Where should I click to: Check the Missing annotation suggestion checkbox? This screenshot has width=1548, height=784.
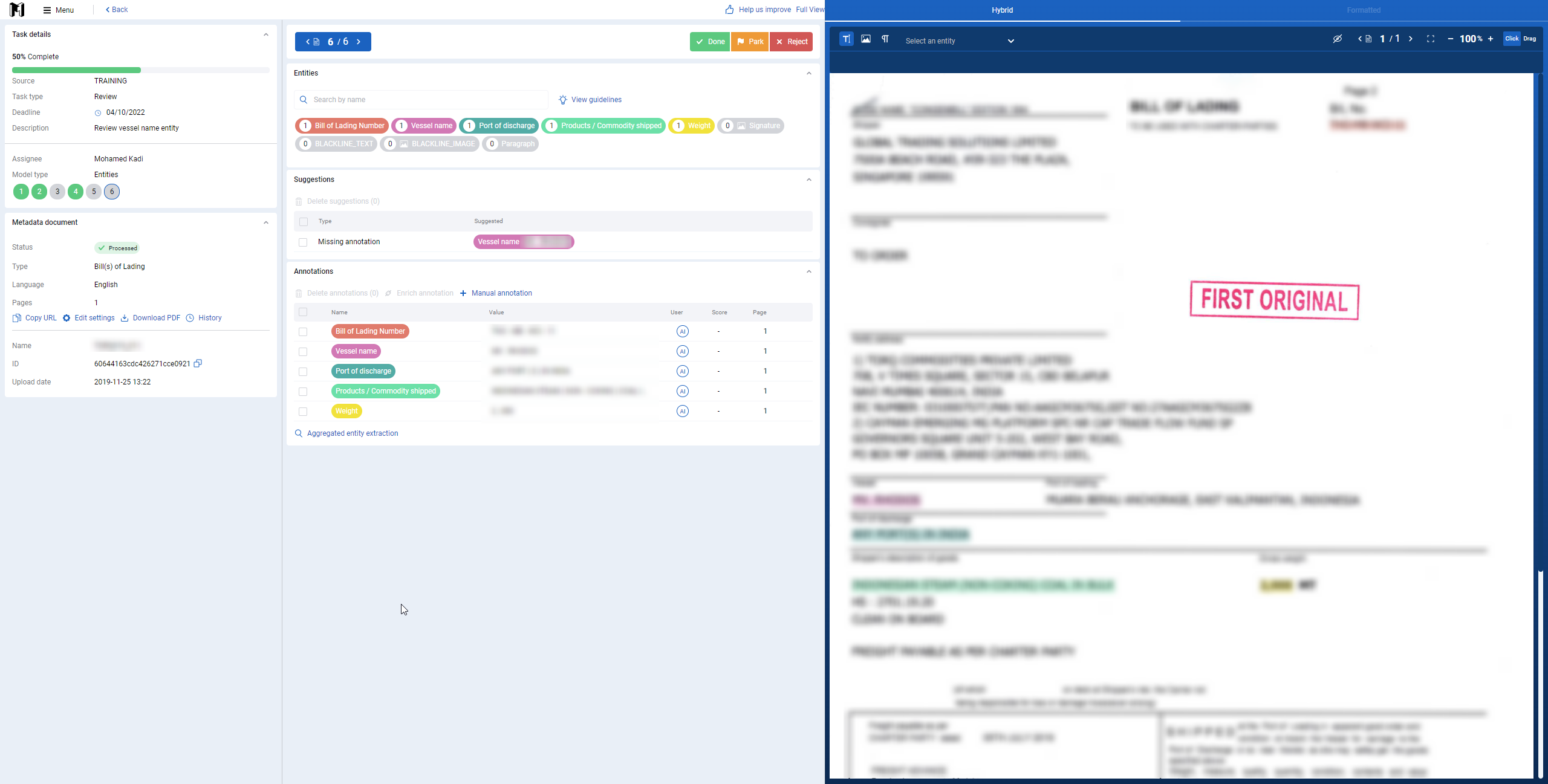(303, 242)
